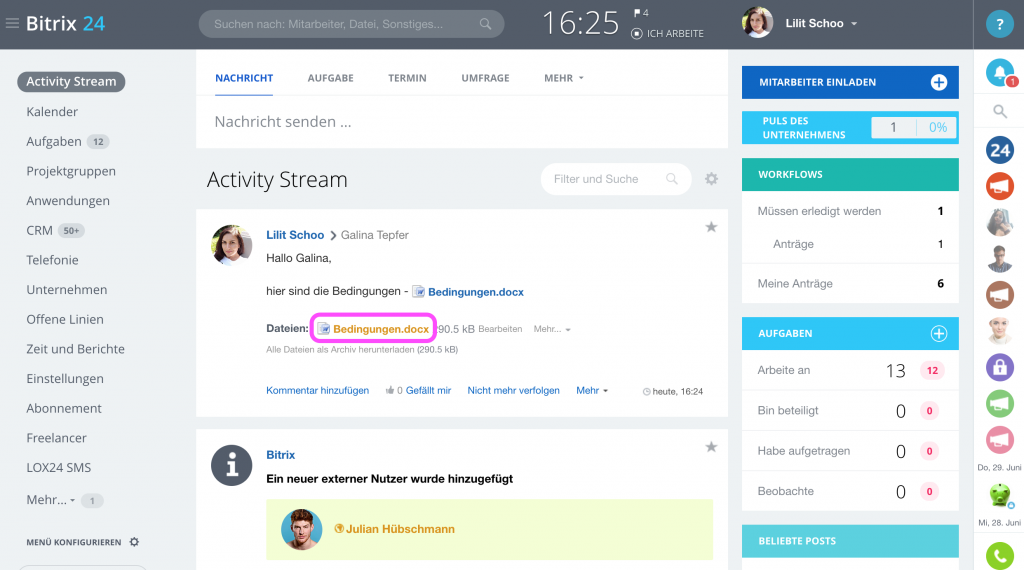Open Aufgaben in the left menu
This screenshot has width=1024, height=570.
(54, 142)
